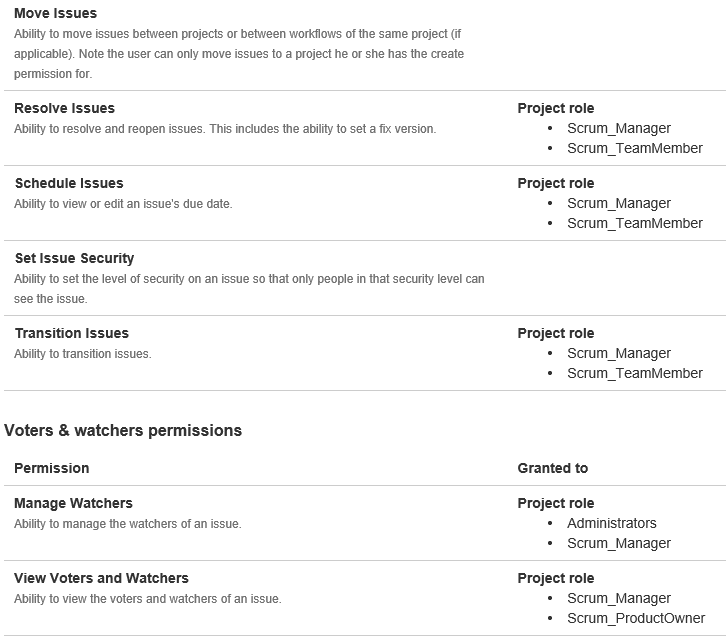Screen dimensions: 726x643
Task: Click the Permission column header
Action: (52, 468)
